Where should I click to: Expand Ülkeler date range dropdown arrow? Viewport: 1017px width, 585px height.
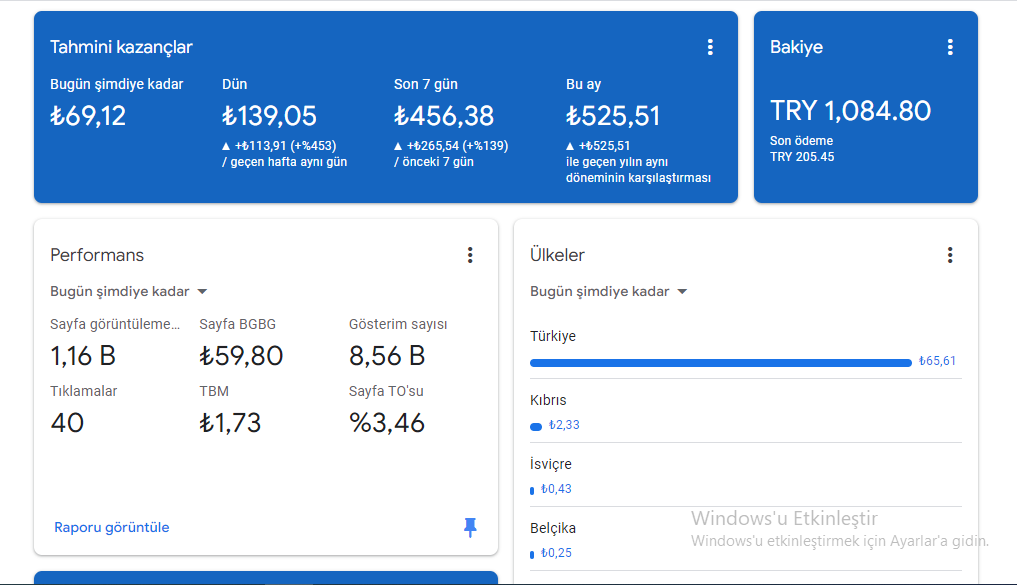[x=682, y=292]
